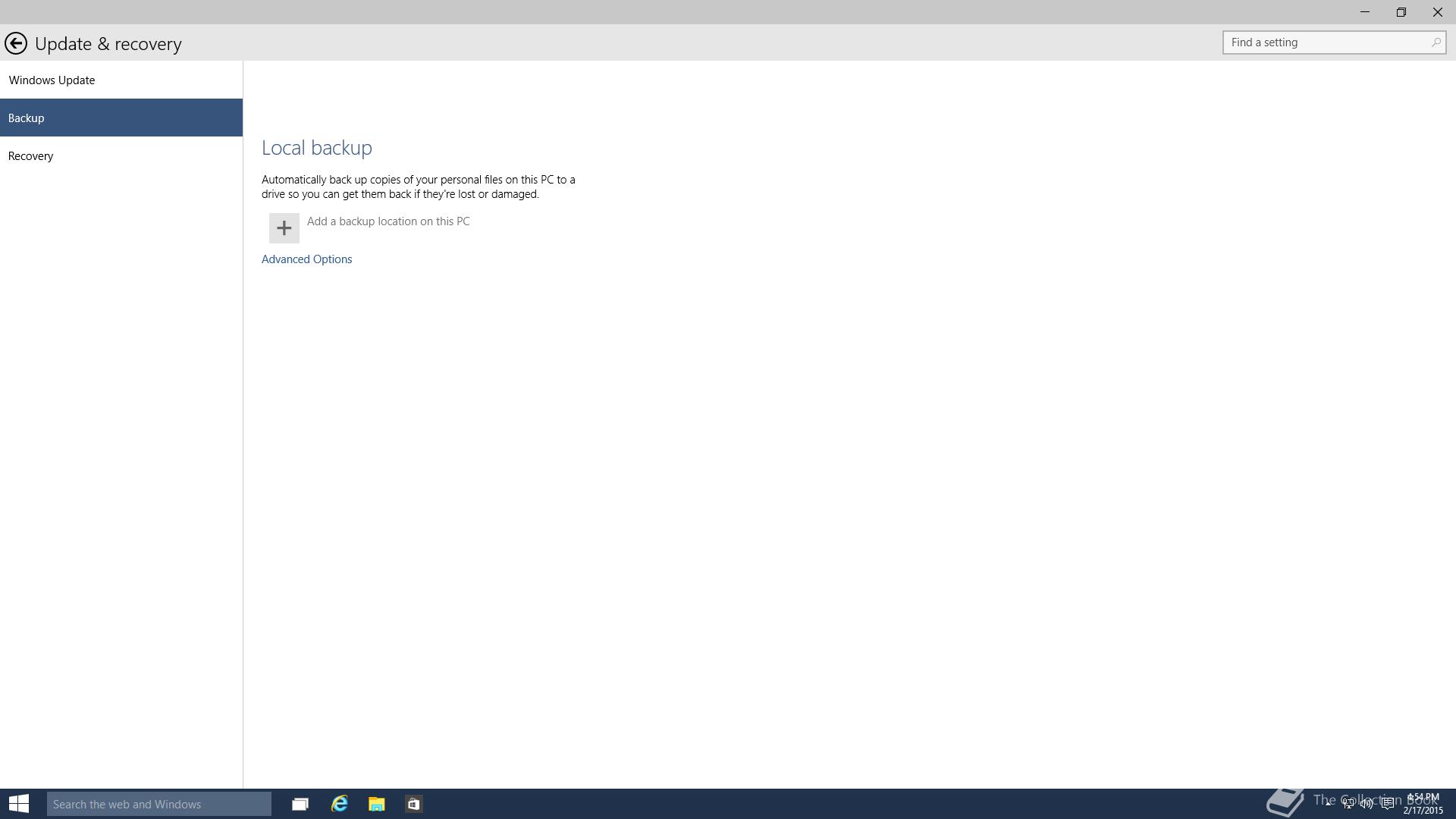Screen dimensions: 1456x819
Task: Open the Windows Start menu
Action: click(x=18, y=804)
